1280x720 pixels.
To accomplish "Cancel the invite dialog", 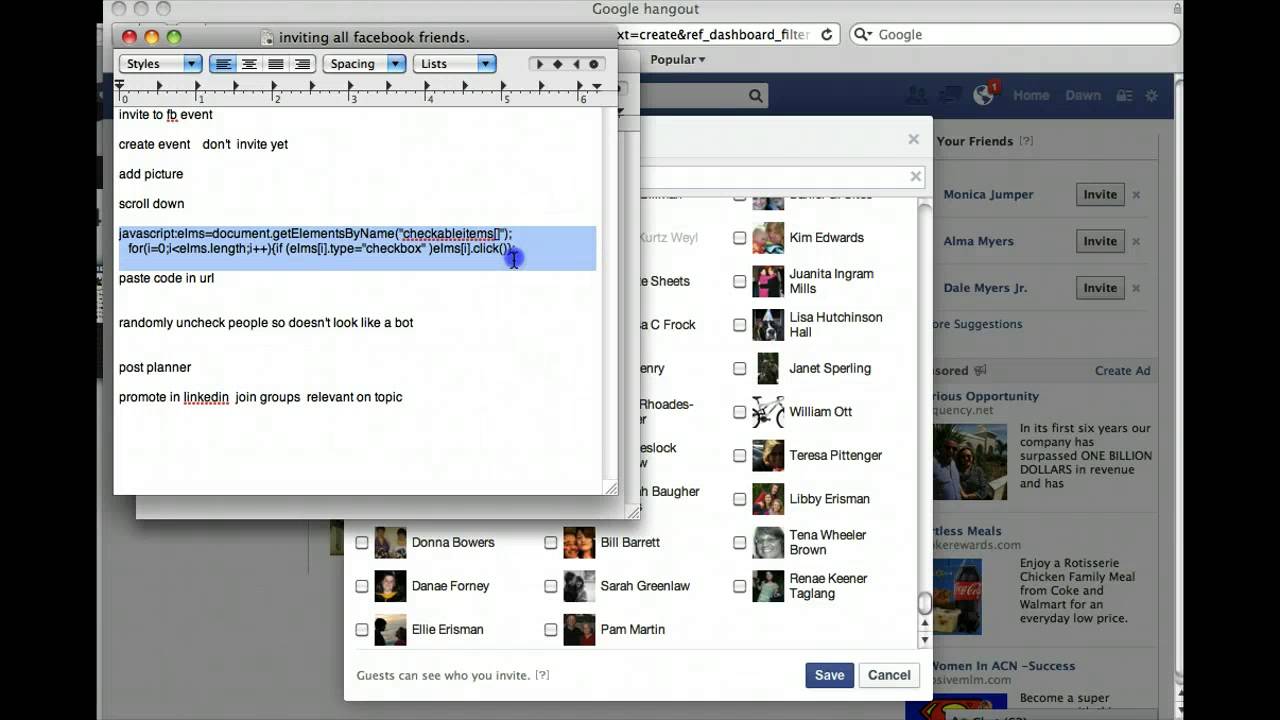I will click(x=889, y=675).
